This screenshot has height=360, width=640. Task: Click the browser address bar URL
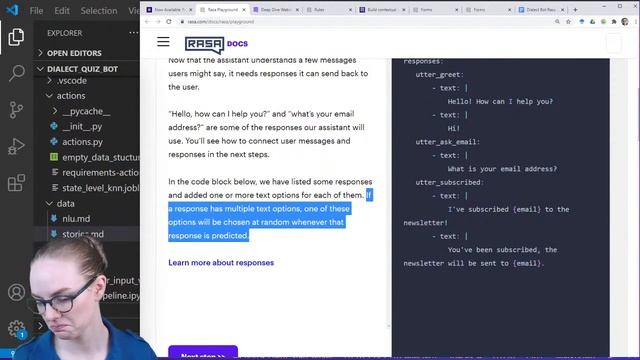[x=221, y=22]
